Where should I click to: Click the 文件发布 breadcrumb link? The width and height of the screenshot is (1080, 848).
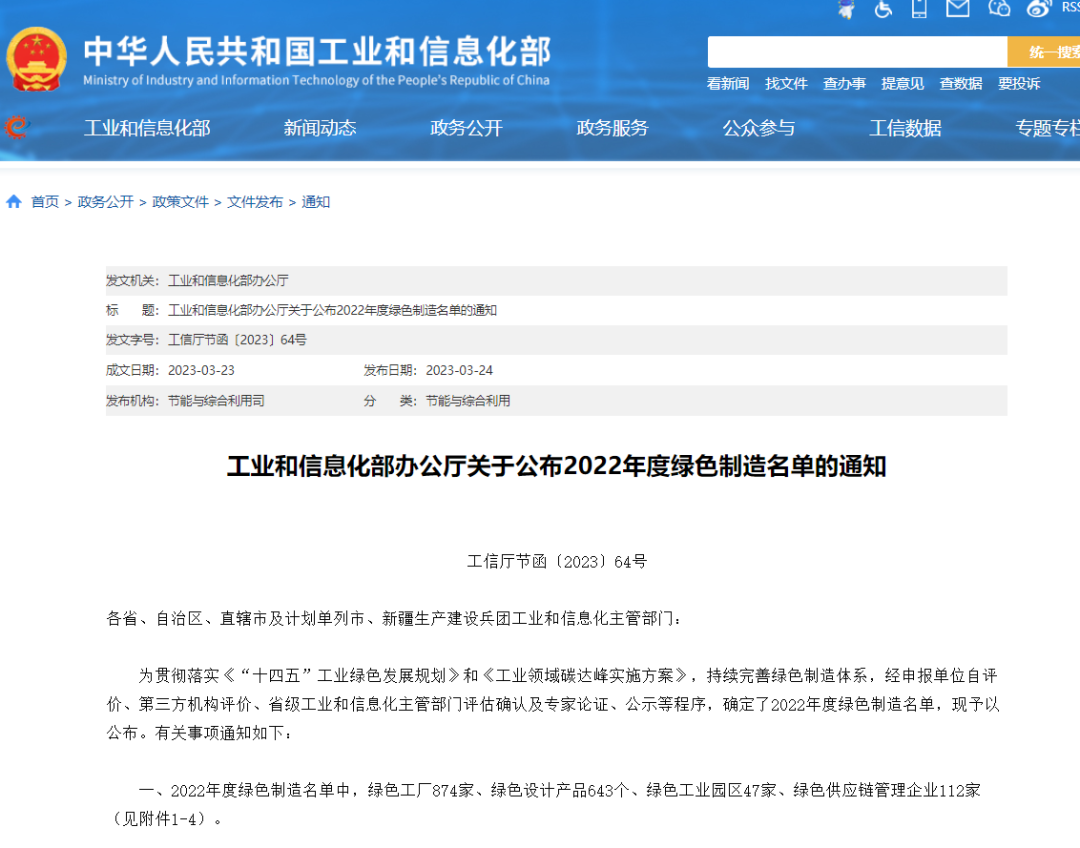[x=255, y=202]
